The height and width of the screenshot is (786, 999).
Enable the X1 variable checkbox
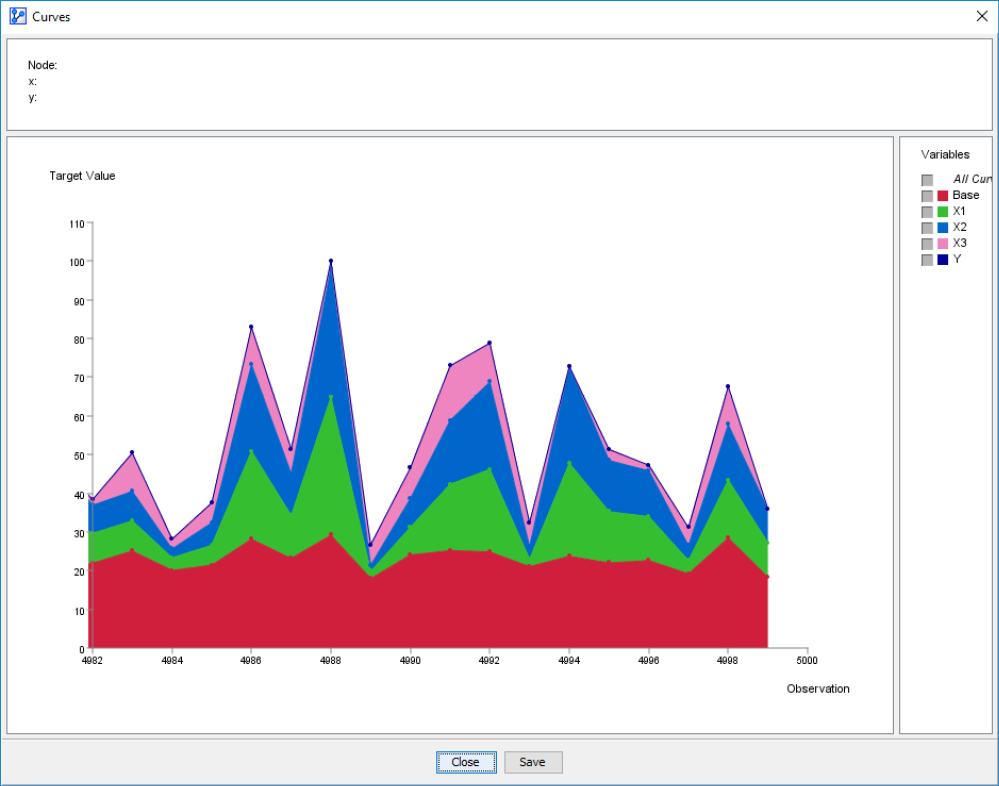point(927,212)
